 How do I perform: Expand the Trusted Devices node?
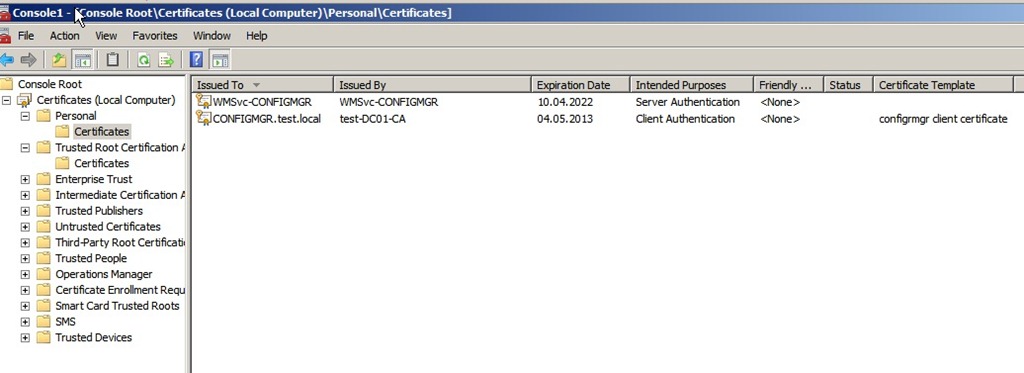click(25, 338)
